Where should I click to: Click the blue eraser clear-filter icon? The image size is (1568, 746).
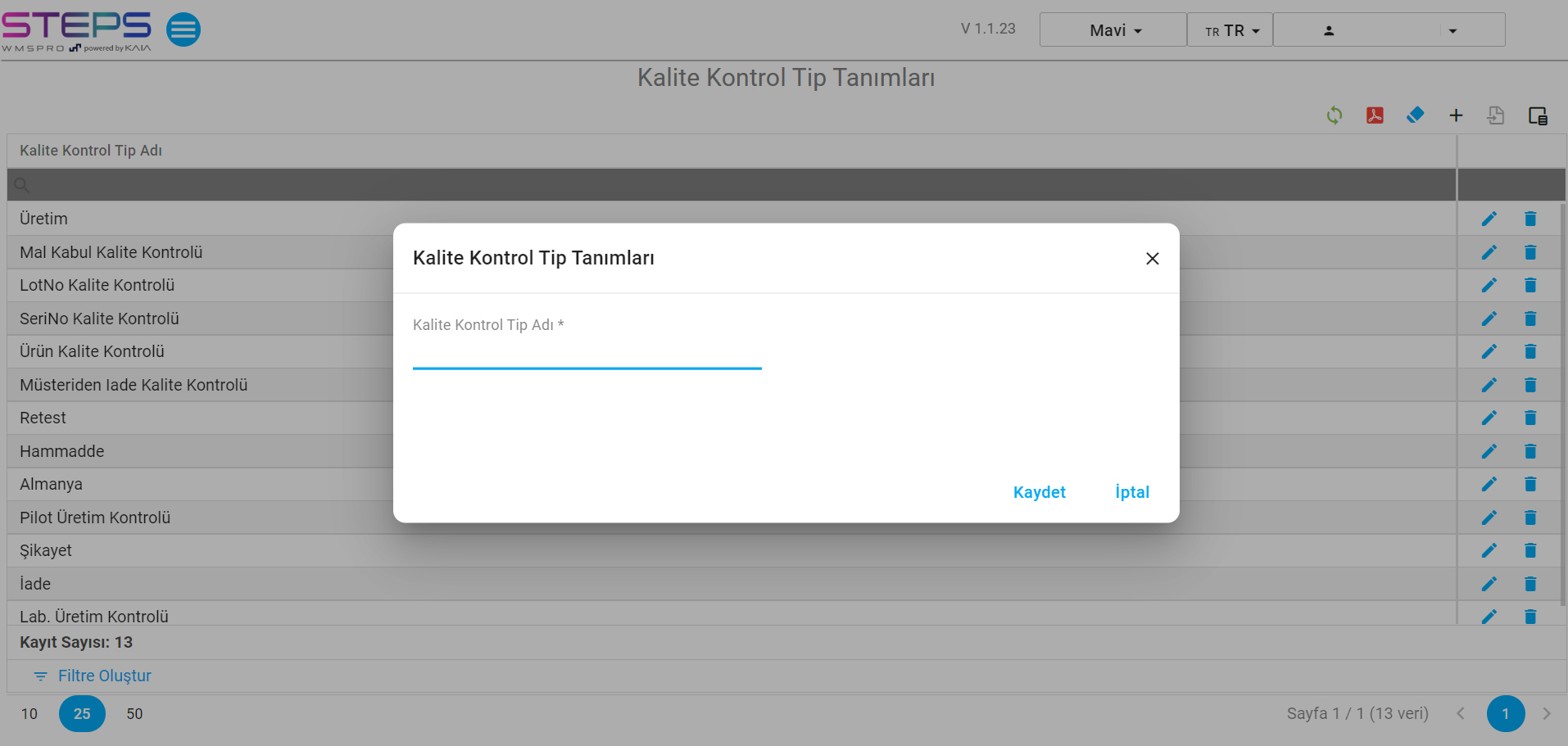coord(1415,115)
